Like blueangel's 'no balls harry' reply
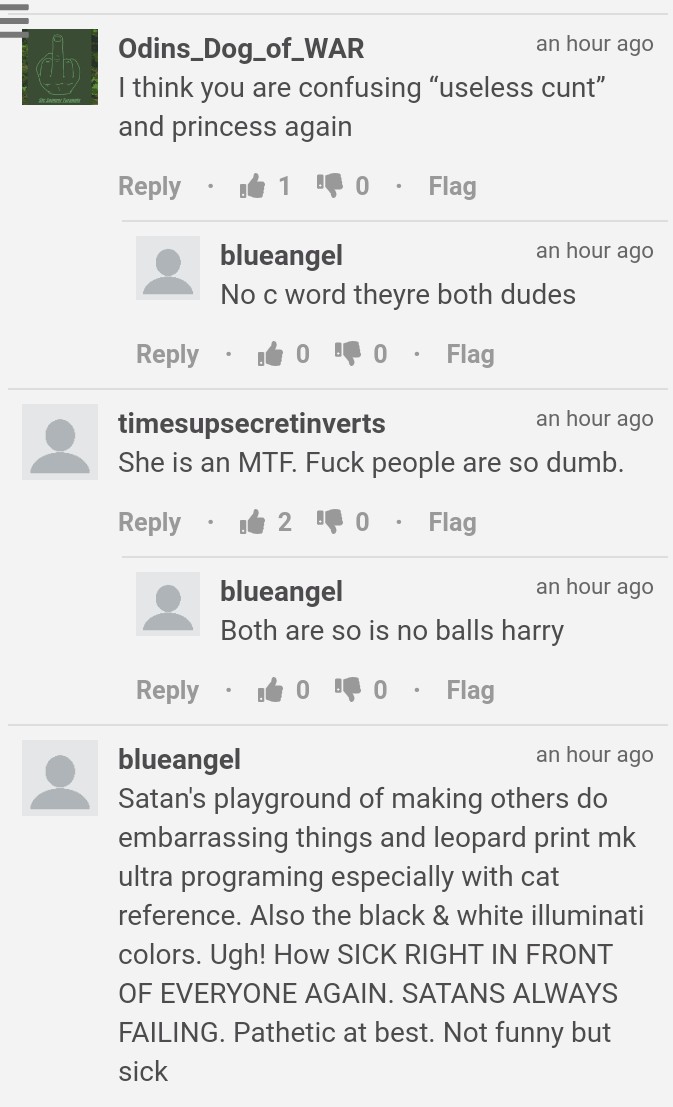673x1107 pixels. pos(270,690)
